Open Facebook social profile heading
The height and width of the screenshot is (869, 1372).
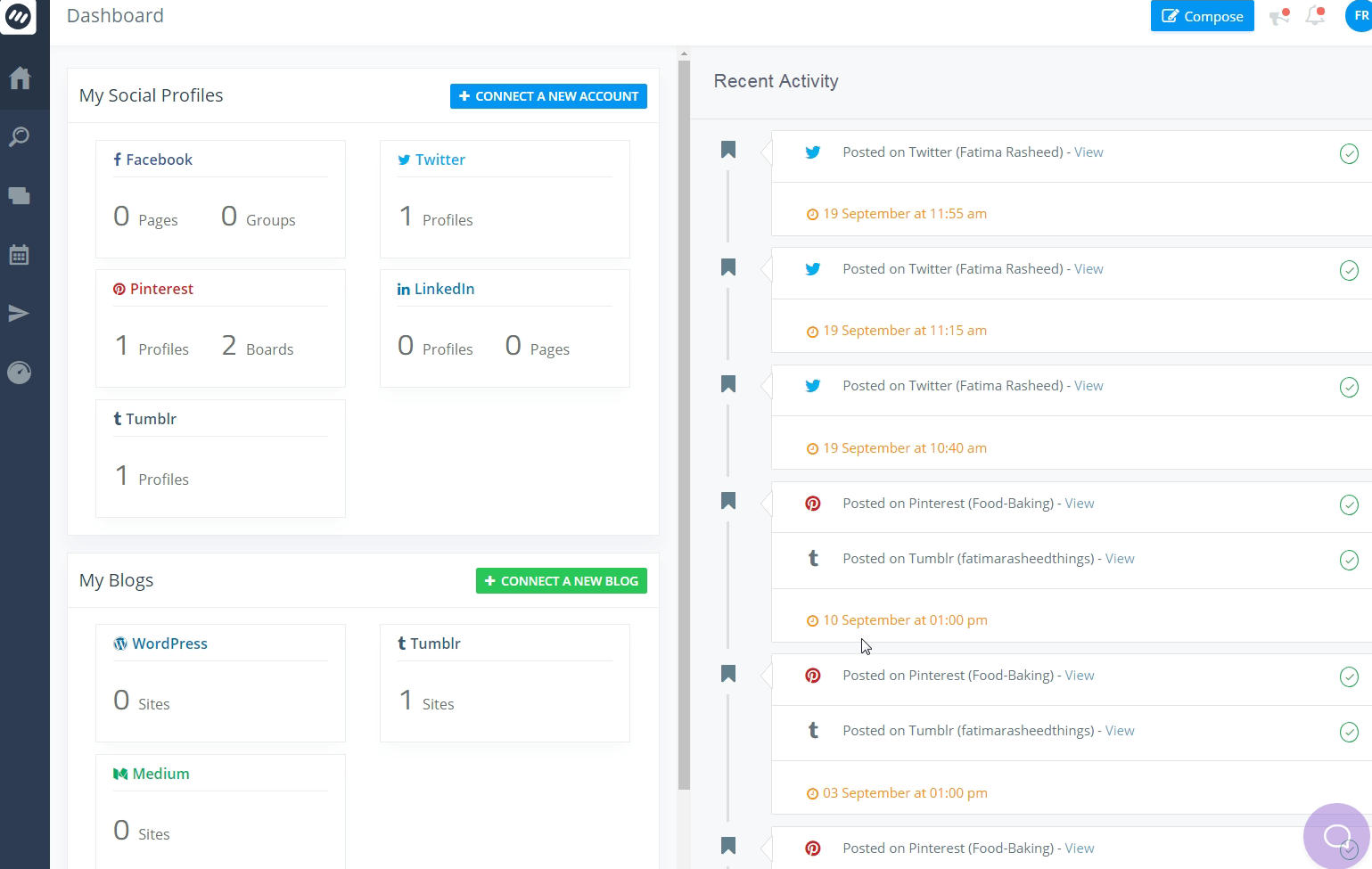(x=152, y=160)
